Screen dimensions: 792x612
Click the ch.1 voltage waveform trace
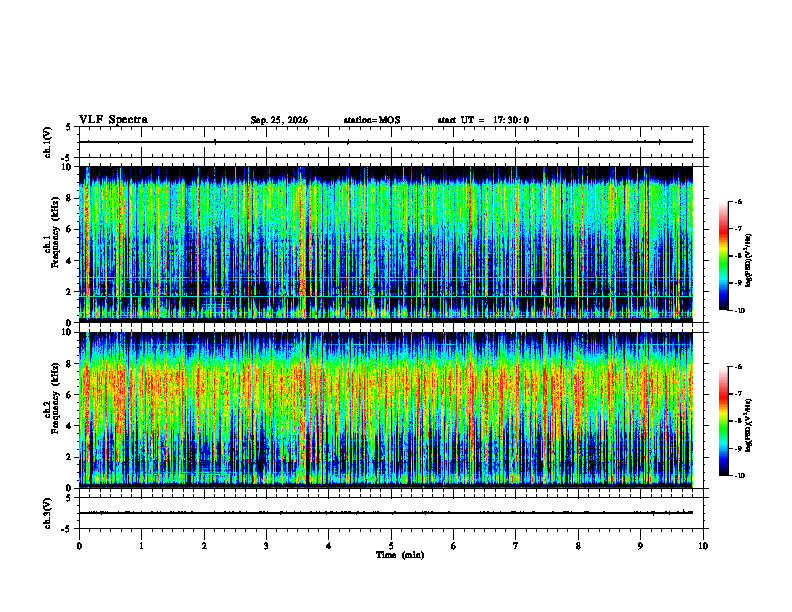click(x=386, y=142)
